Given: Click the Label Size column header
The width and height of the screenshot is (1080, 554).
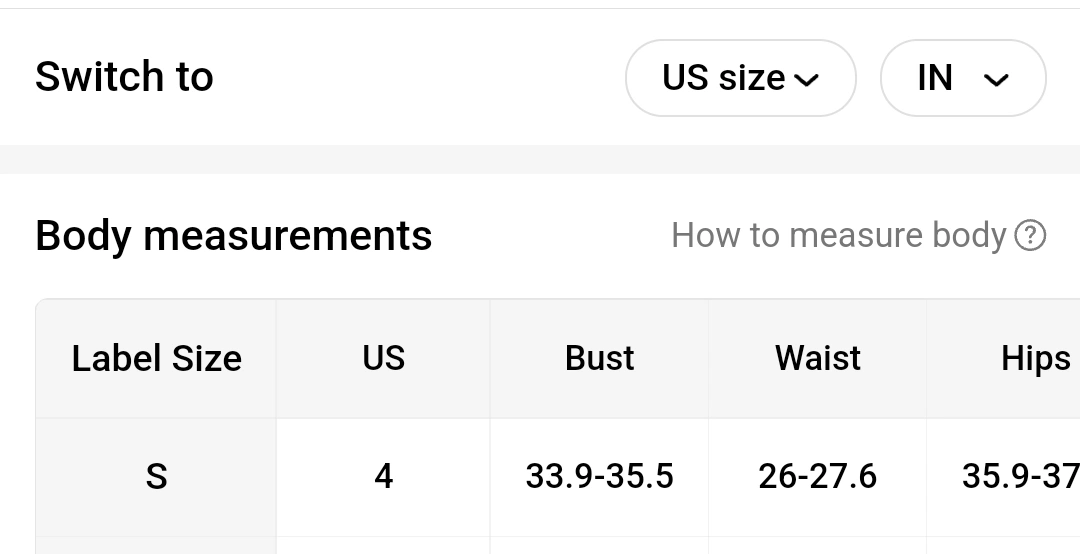Looking at the screenshot, I should pyautogui.click(x=156, y=359).
